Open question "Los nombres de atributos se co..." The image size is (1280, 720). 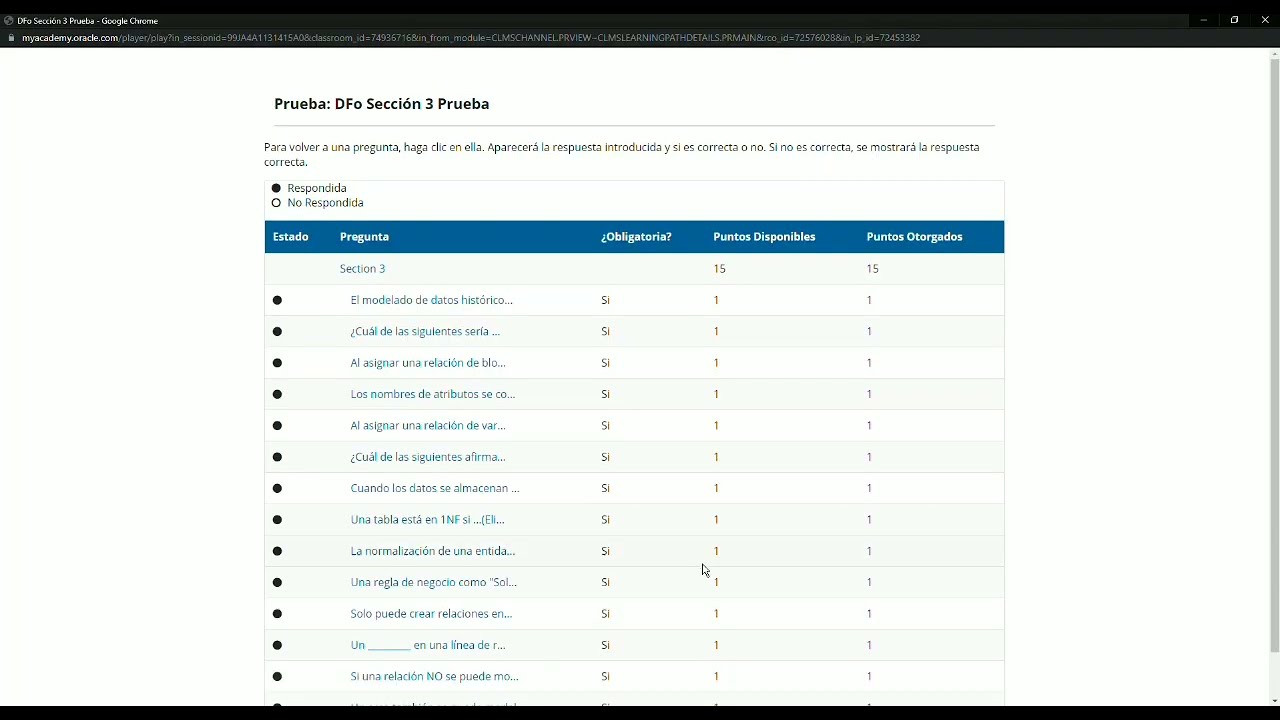point(433,394)
